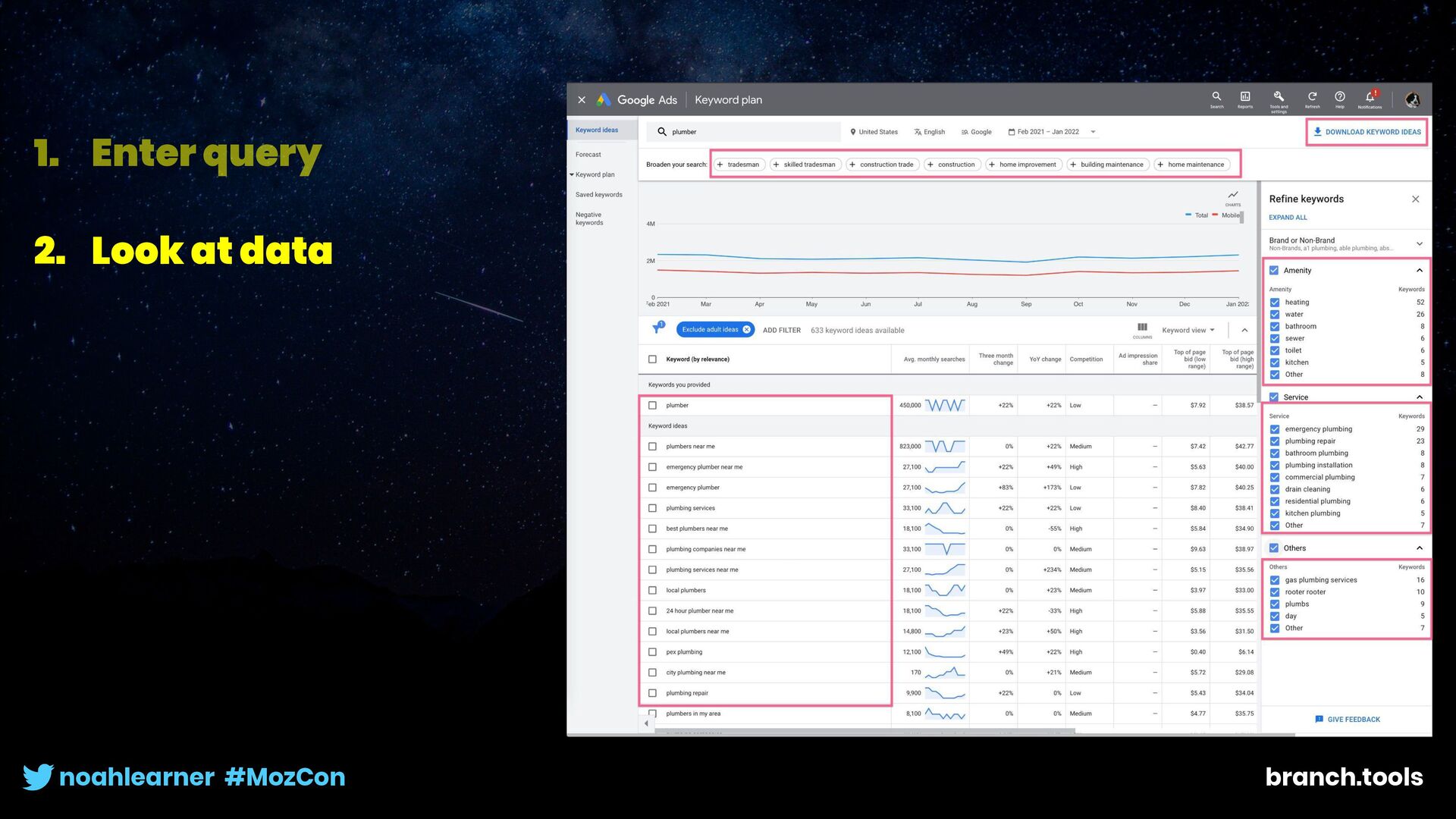The width and height of the screenshot is (1456, 819).
Task: Click the United States location setting
Action: [x=874, y=132]
